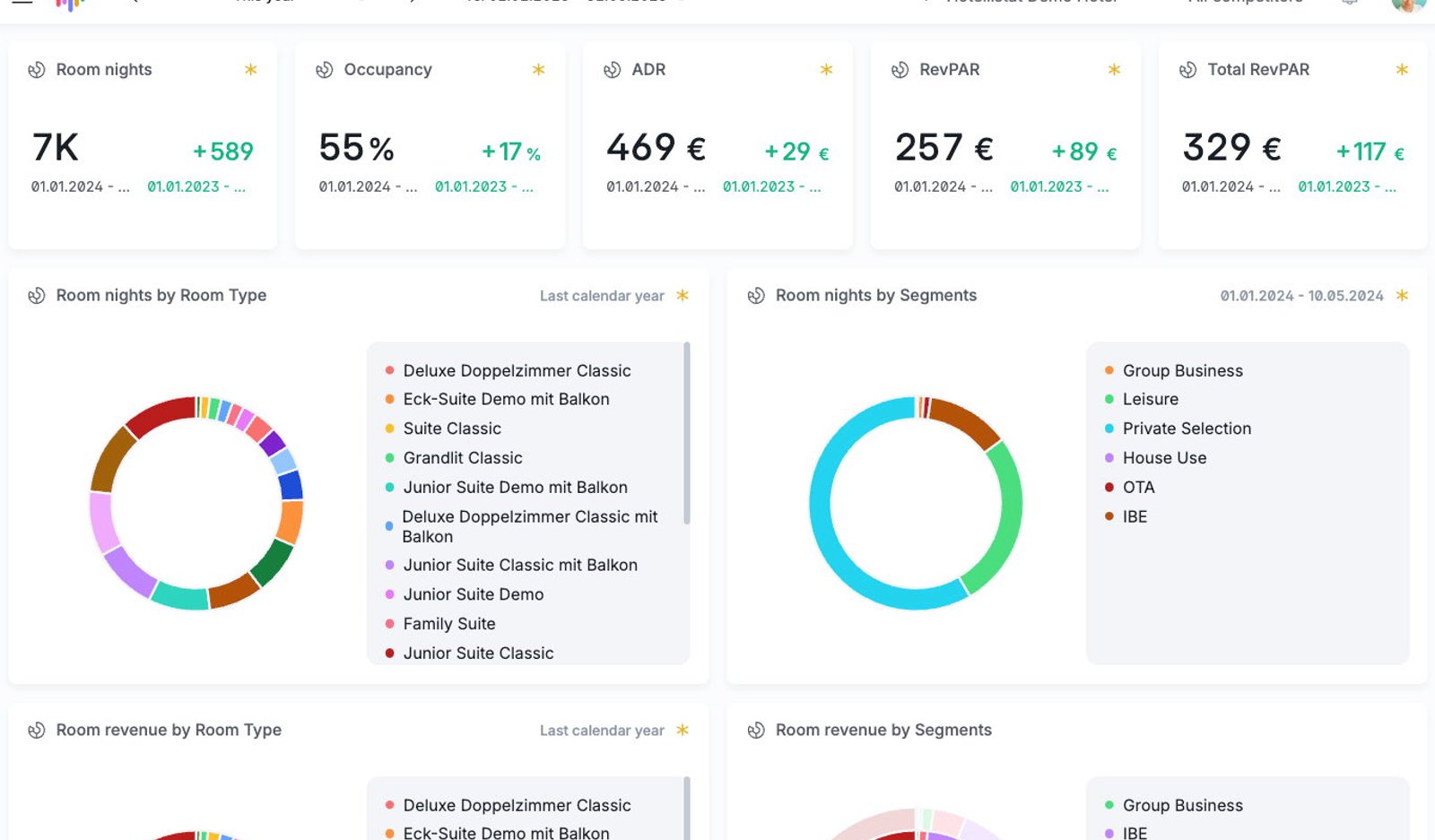Toggle Deluxe Doppelzimmer Classic in Room revenue legend

[x=509, y=805]
